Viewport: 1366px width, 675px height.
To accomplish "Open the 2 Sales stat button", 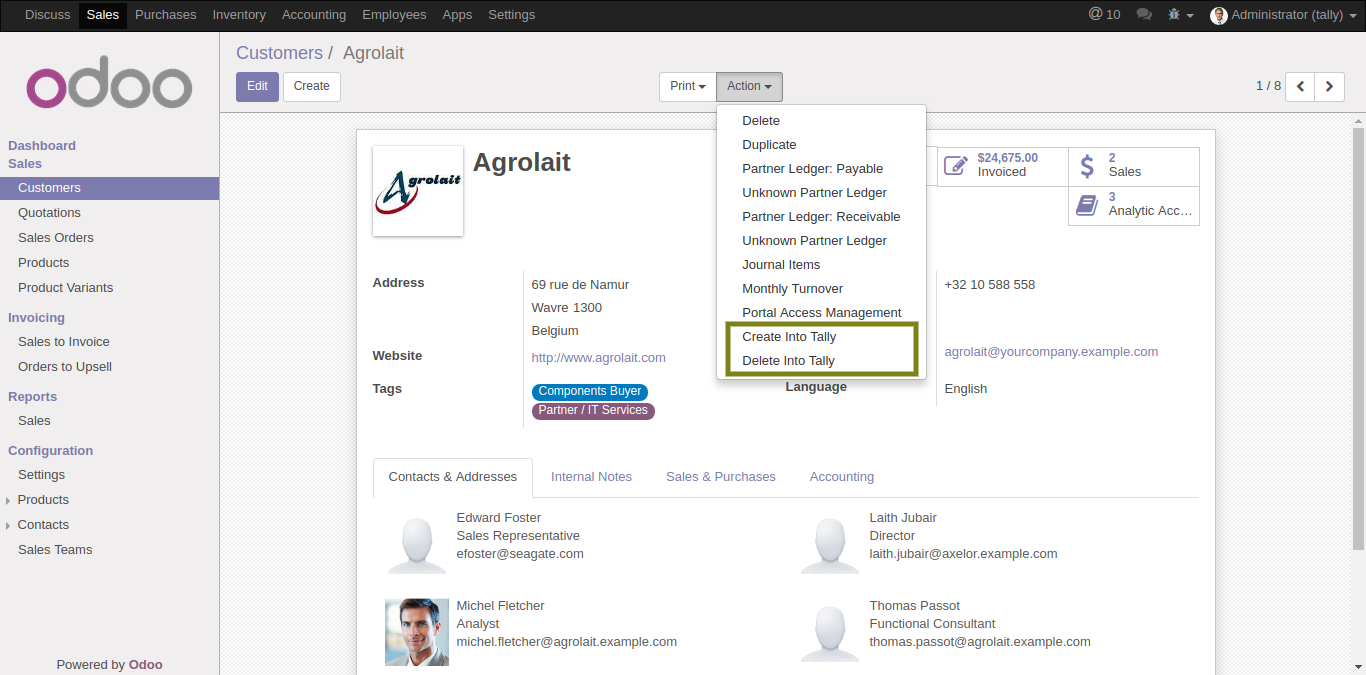I will click(x=1134, y=166).
